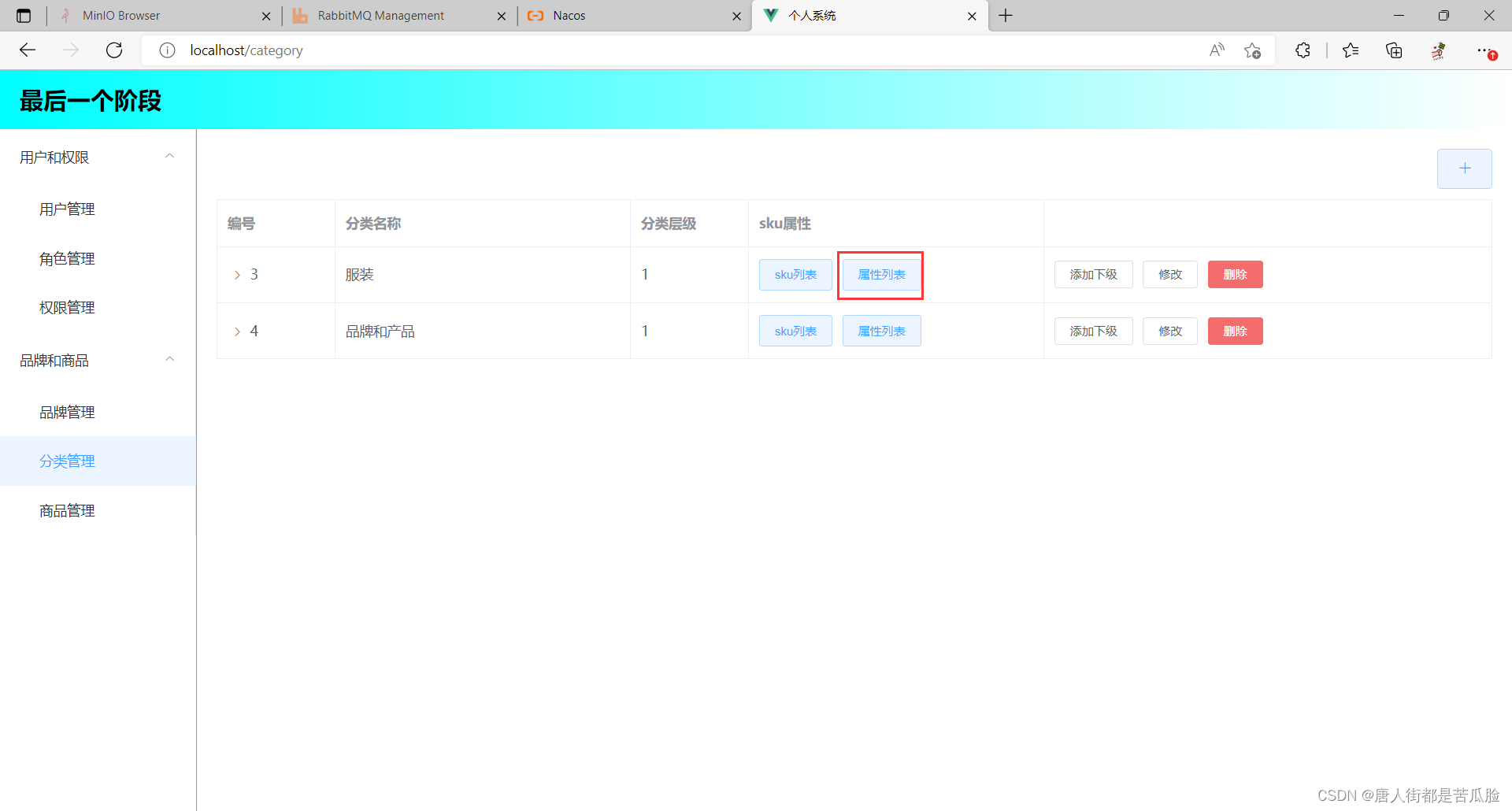Select 分类管理 in the sidebar

(x=98, y=461)
